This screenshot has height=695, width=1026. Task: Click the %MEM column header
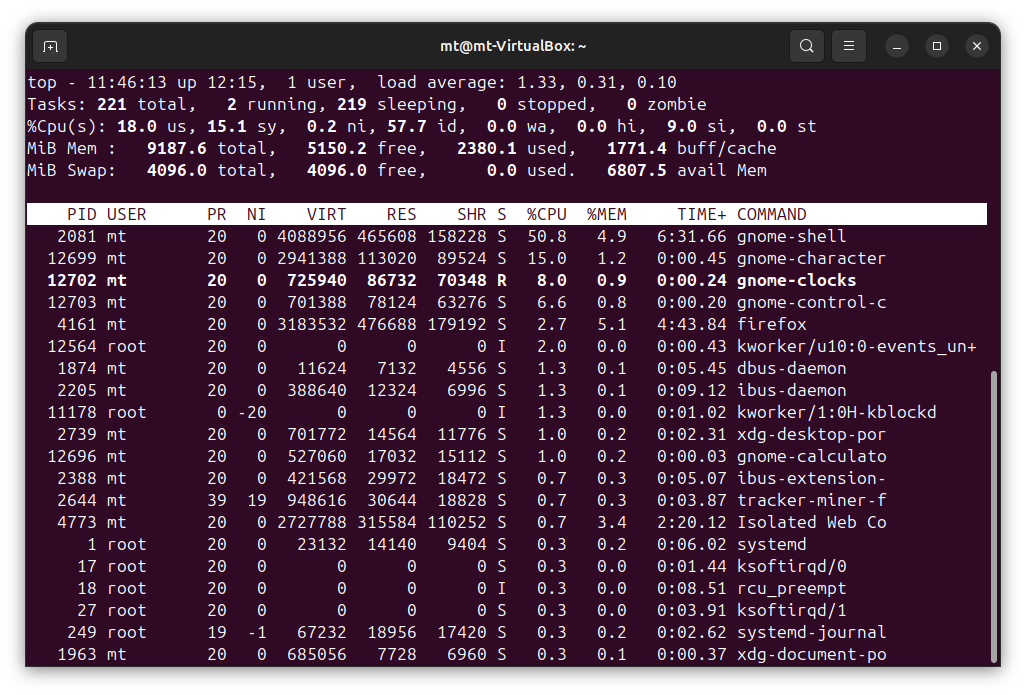click(606, 214)
